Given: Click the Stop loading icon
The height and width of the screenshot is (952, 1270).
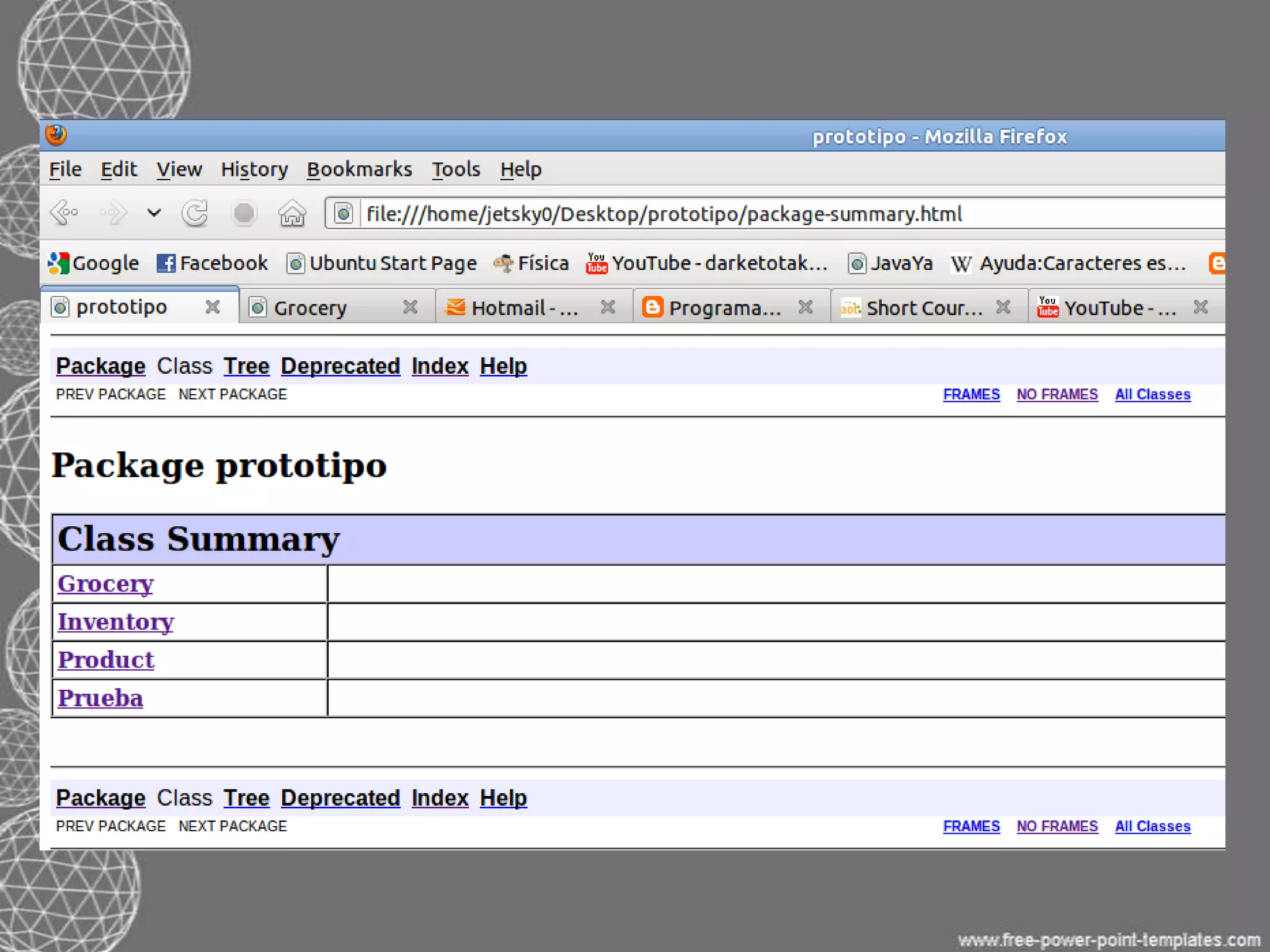Looking at the screenshot, I should pyautogui.click(x=244, y=213).
